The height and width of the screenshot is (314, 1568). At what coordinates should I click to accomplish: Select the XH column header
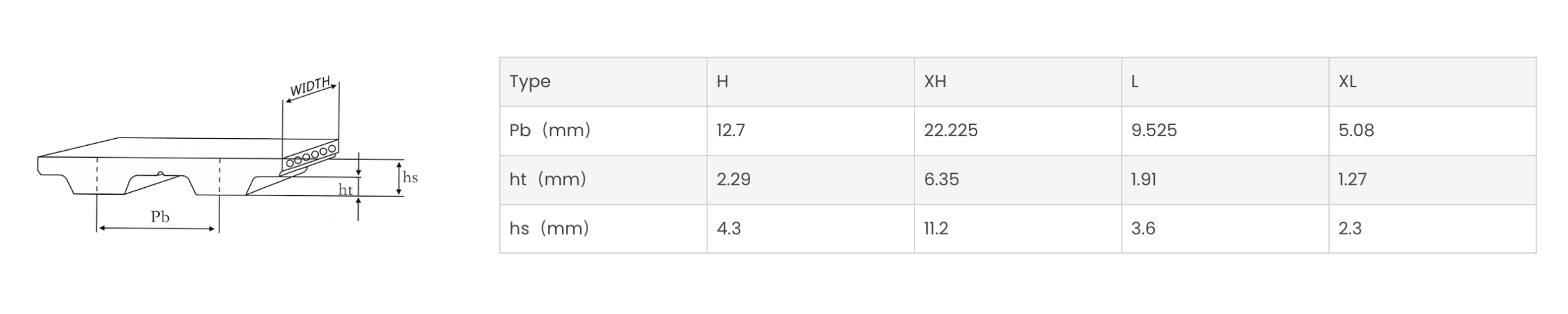pyautogui.click(x=1018, y=82)
